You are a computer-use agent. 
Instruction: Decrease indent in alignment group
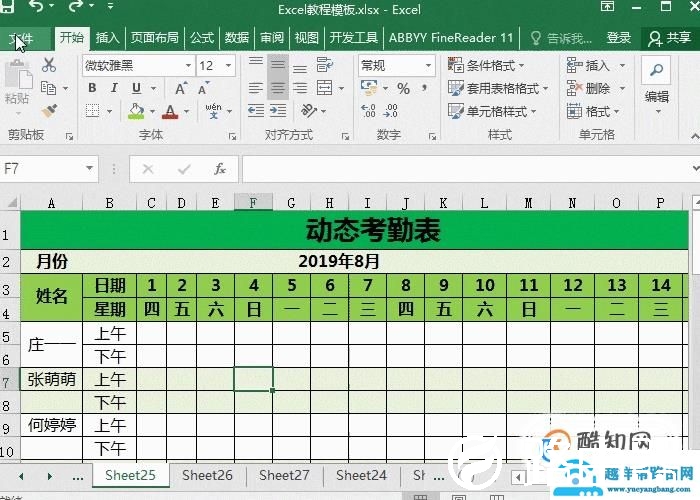(x=256, y=110)
